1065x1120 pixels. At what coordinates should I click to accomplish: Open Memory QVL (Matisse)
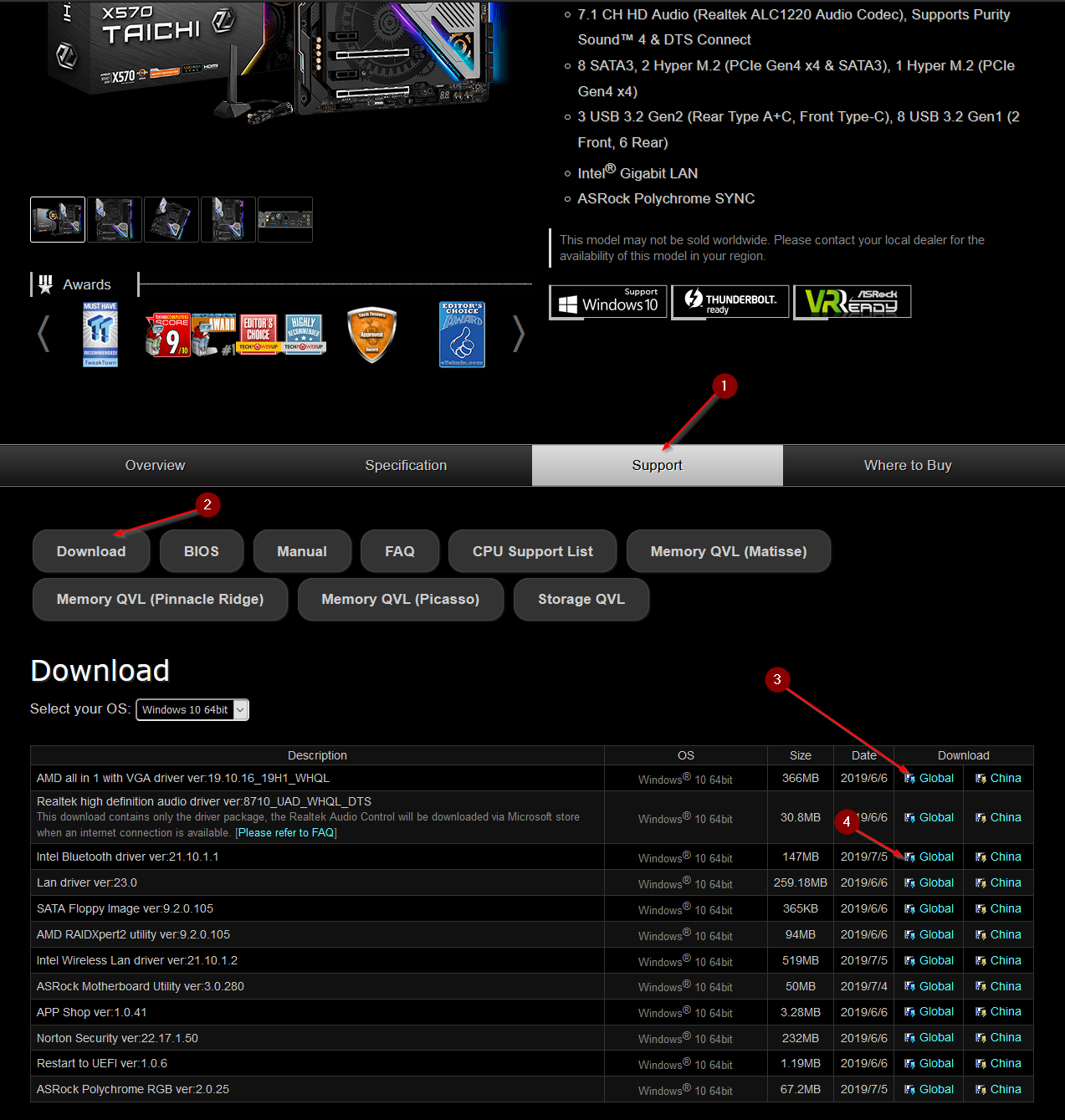(x=729, y=551)
